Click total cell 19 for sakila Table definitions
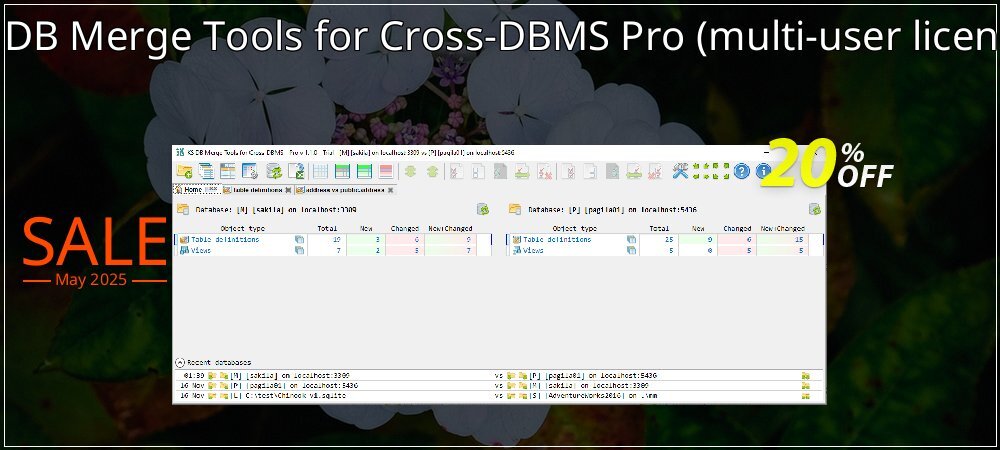Viewport: 1000px width, 450px height. click(x=327, y=240)
